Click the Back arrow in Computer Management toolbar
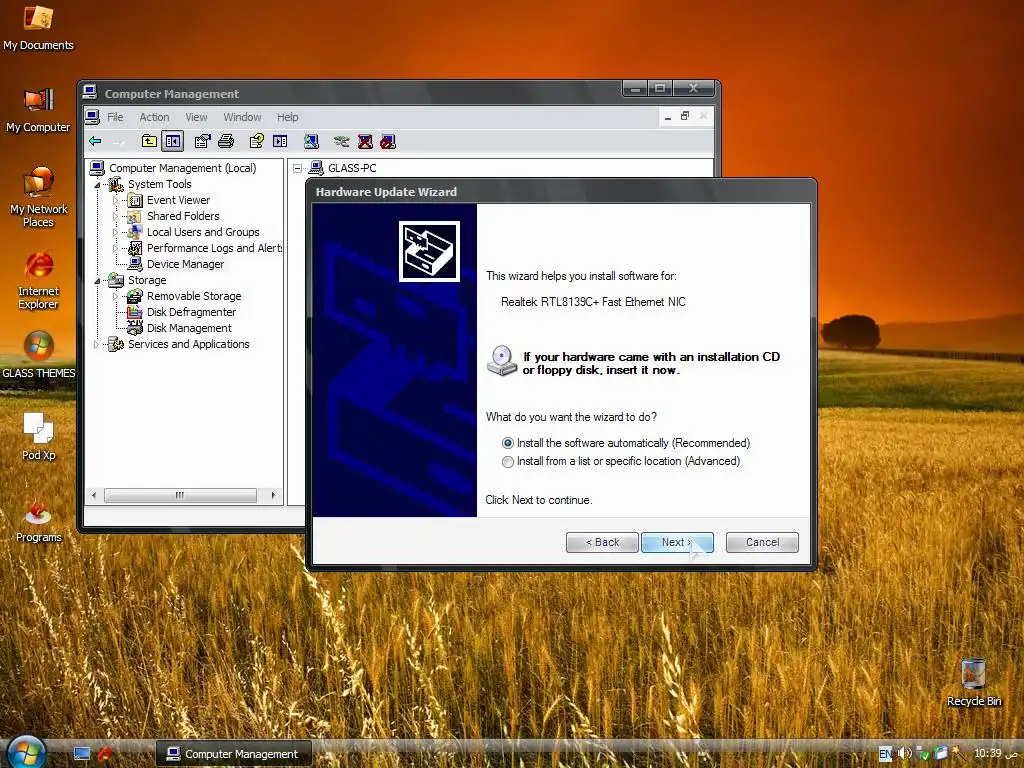 95,141
